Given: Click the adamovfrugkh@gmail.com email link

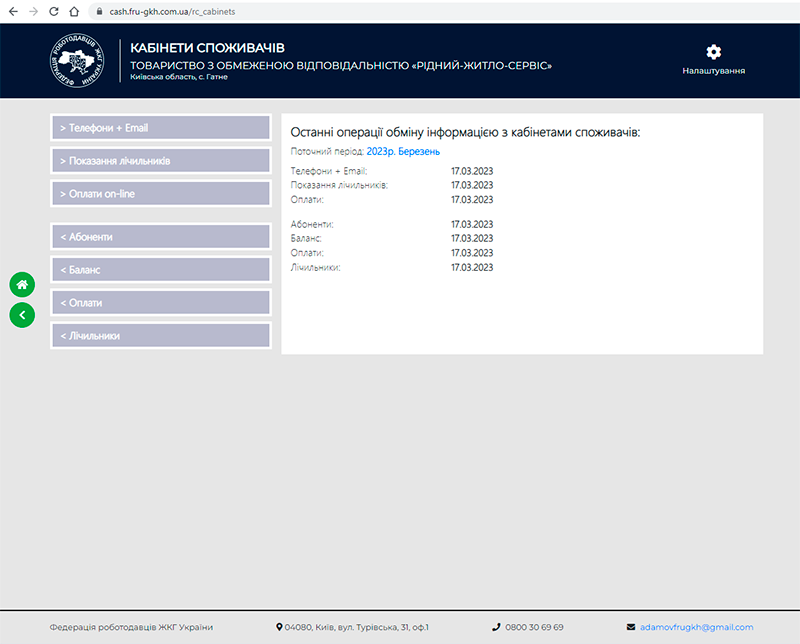Looking at the screenshot, I should coord(696,627).
